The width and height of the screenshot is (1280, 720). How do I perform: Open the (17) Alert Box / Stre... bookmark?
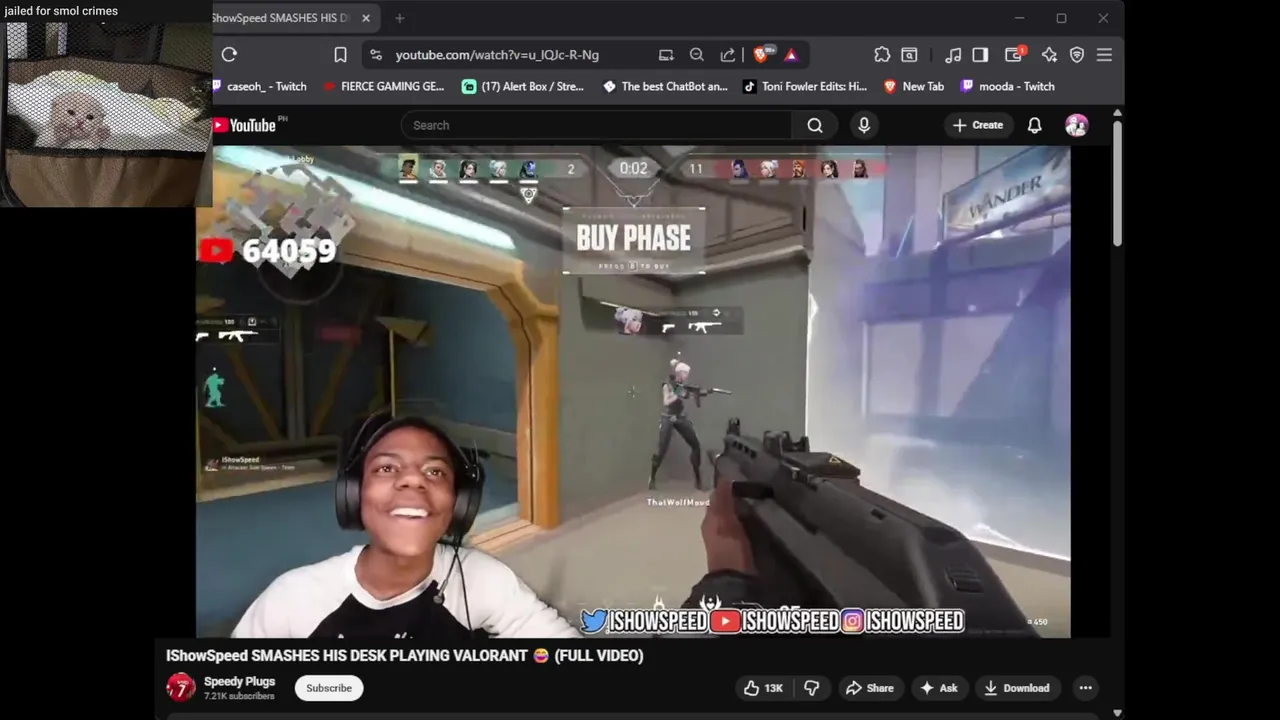click(523, 86)
